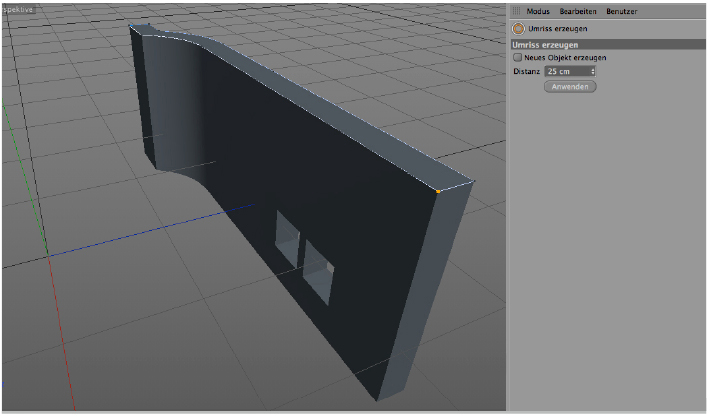Select the orange vertex on the wall corner
710x416 pixels.
click(438, 190)
